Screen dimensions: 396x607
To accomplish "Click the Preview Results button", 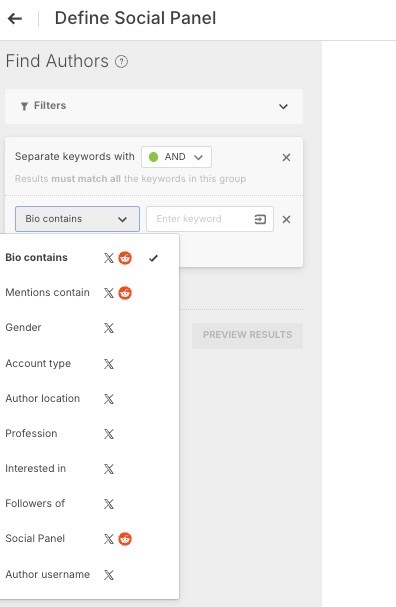I will (x=247, y=335).
